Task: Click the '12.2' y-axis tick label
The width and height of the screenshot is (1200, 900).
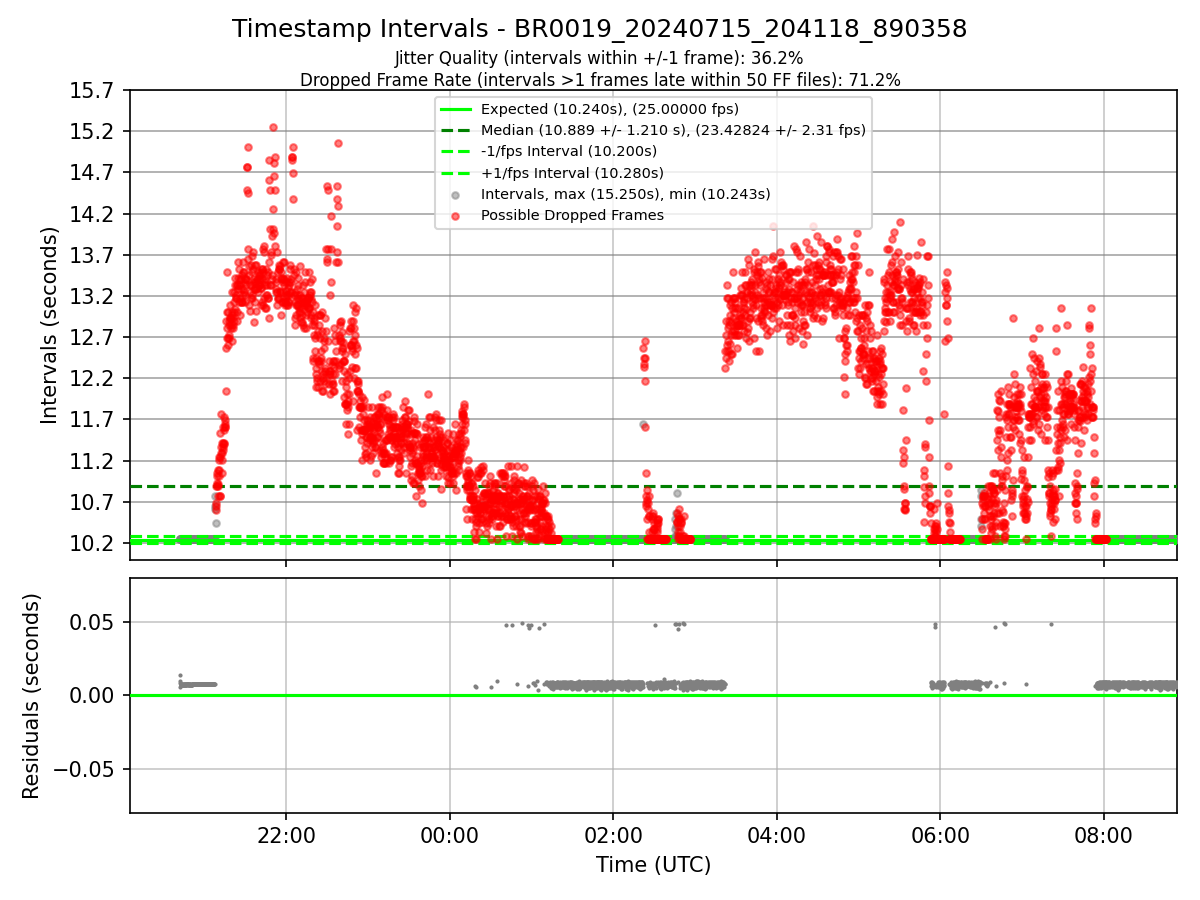Action: [x=93, y=379]
